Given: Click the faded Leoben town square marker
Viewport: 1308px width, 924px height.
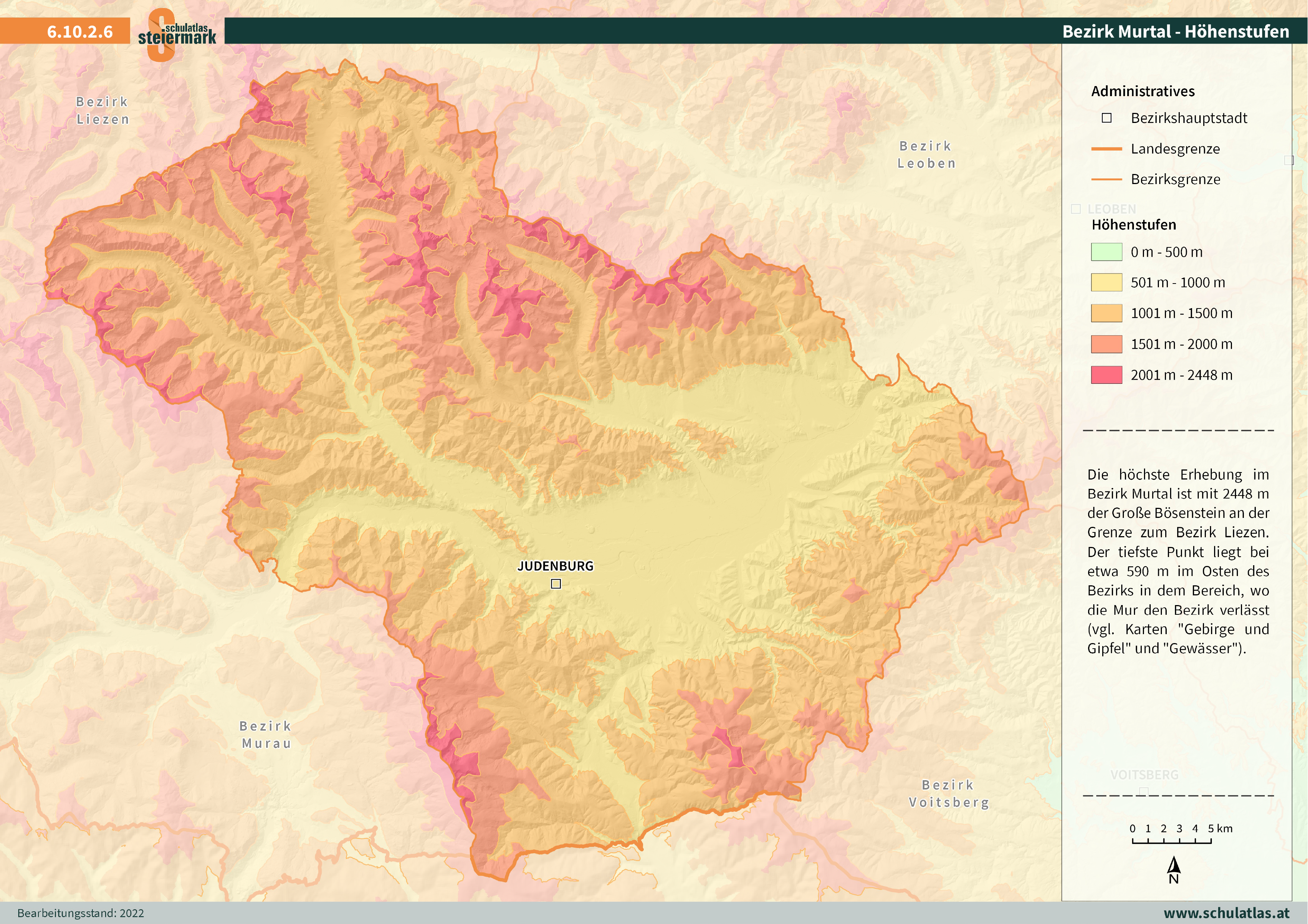Looking at the screenshot, I should pyautogui.click(x=1075, y=209).
